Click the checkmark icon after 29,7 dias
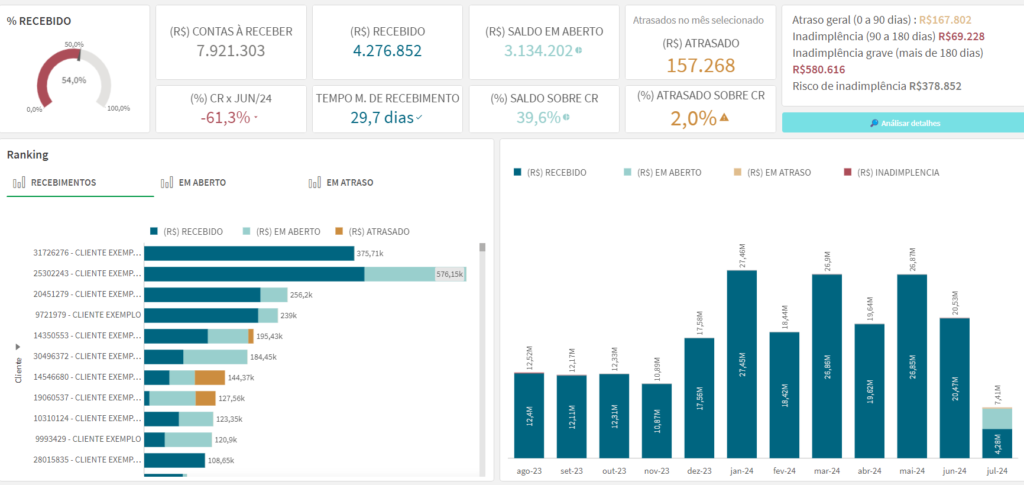This screenshot has width=1024, height=485. [419, 118]
